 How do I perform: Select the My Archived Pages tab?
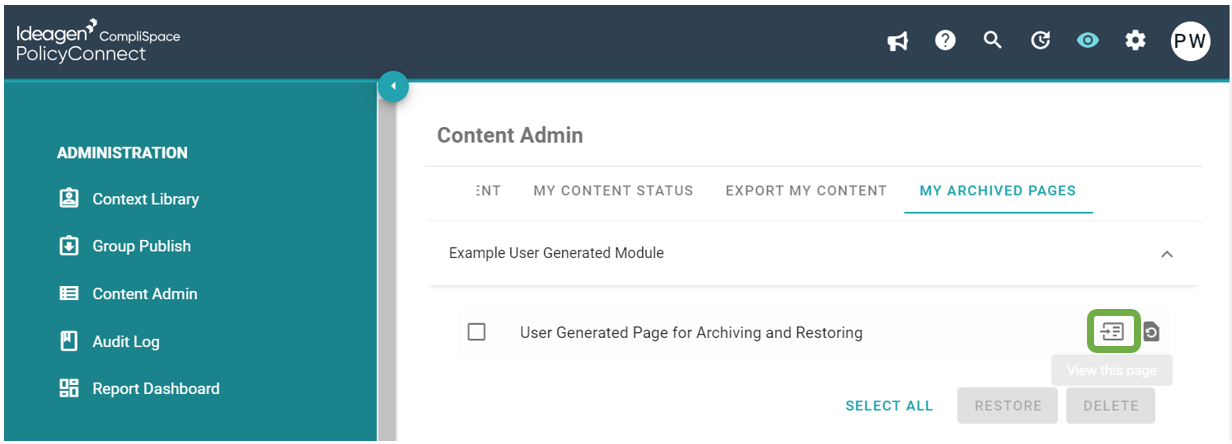tap(998, 190)
